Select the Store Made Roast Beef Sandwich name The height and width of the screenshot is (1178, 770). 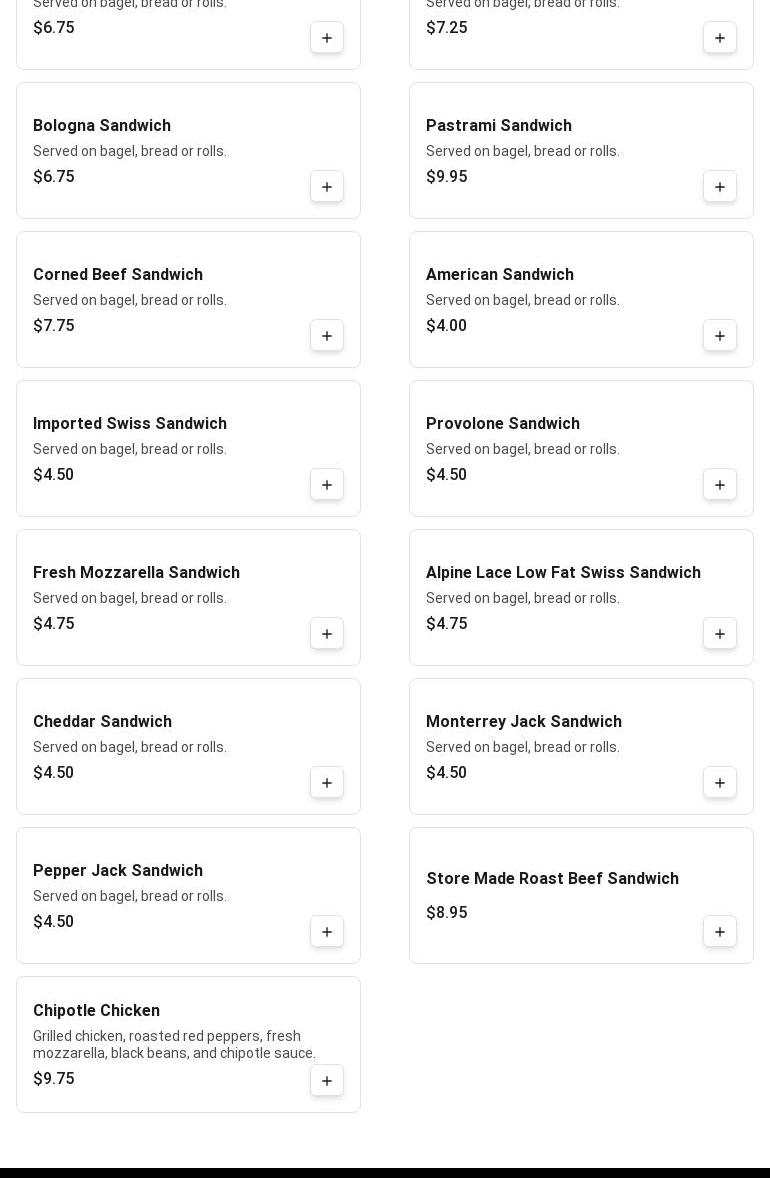point(552,879)
